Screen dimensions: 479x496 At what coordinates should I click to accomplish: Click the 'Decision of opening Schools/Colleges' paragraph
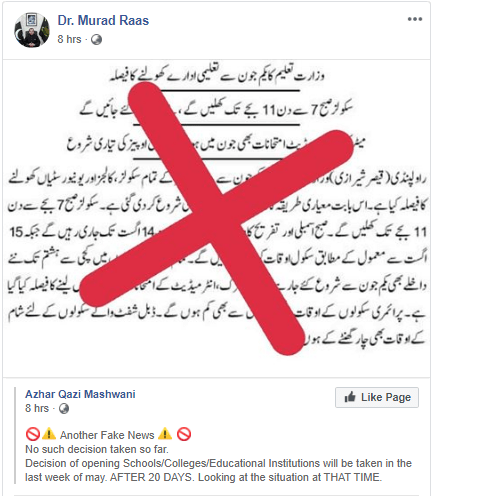pyautogui.click(x=218, y=470)
